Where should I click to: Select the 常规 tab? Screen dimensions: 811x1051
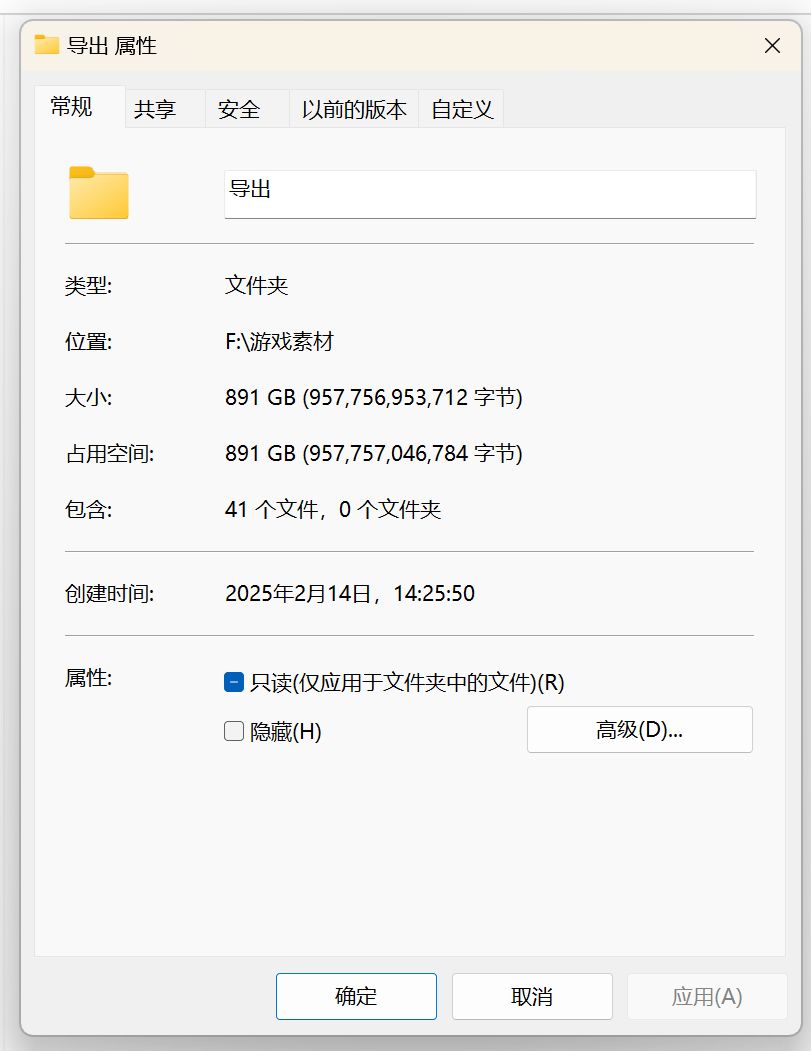[71, 108]
